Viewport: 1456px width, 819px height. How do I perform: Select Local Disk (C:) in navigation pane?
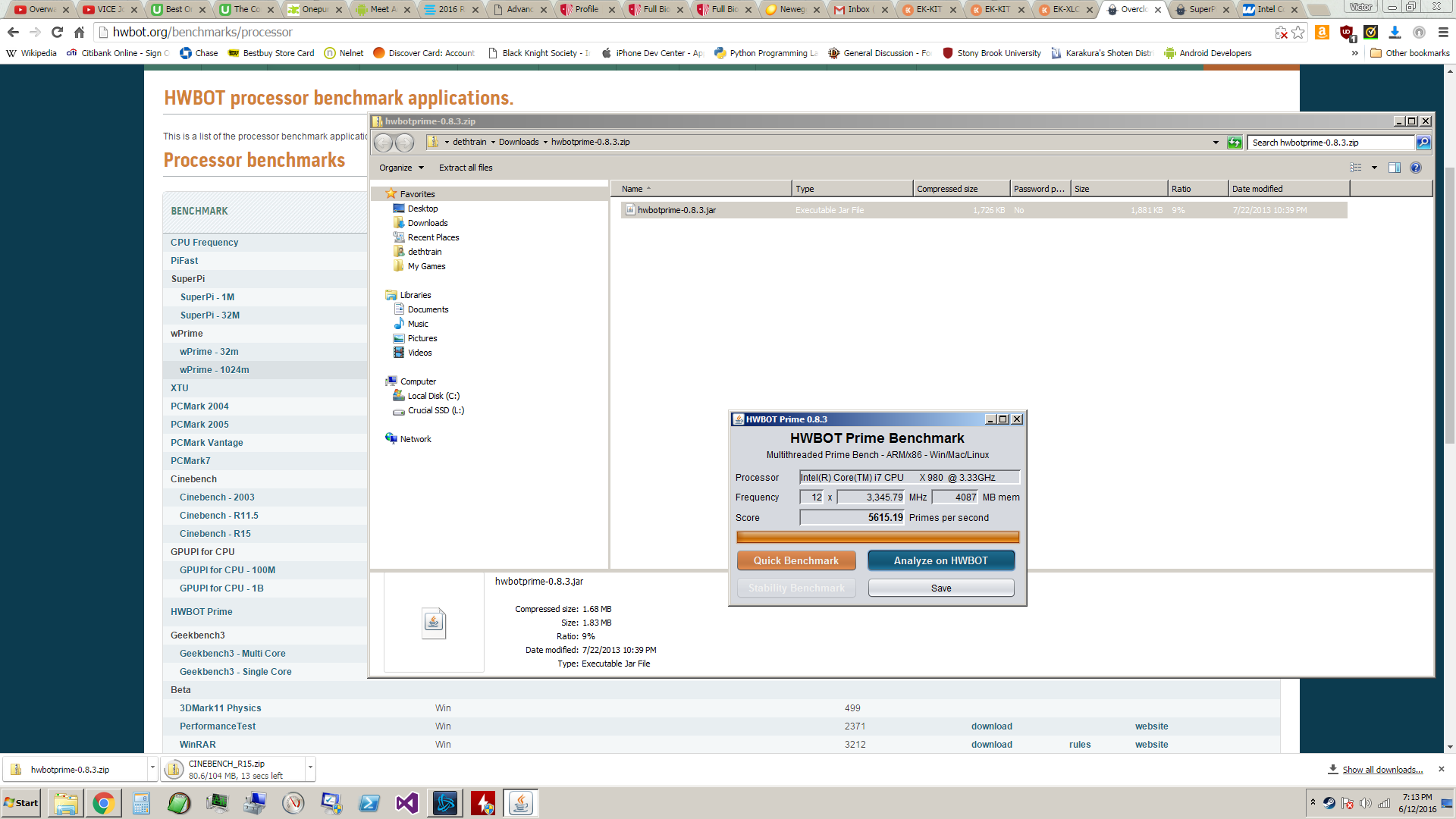coord(434,396)
